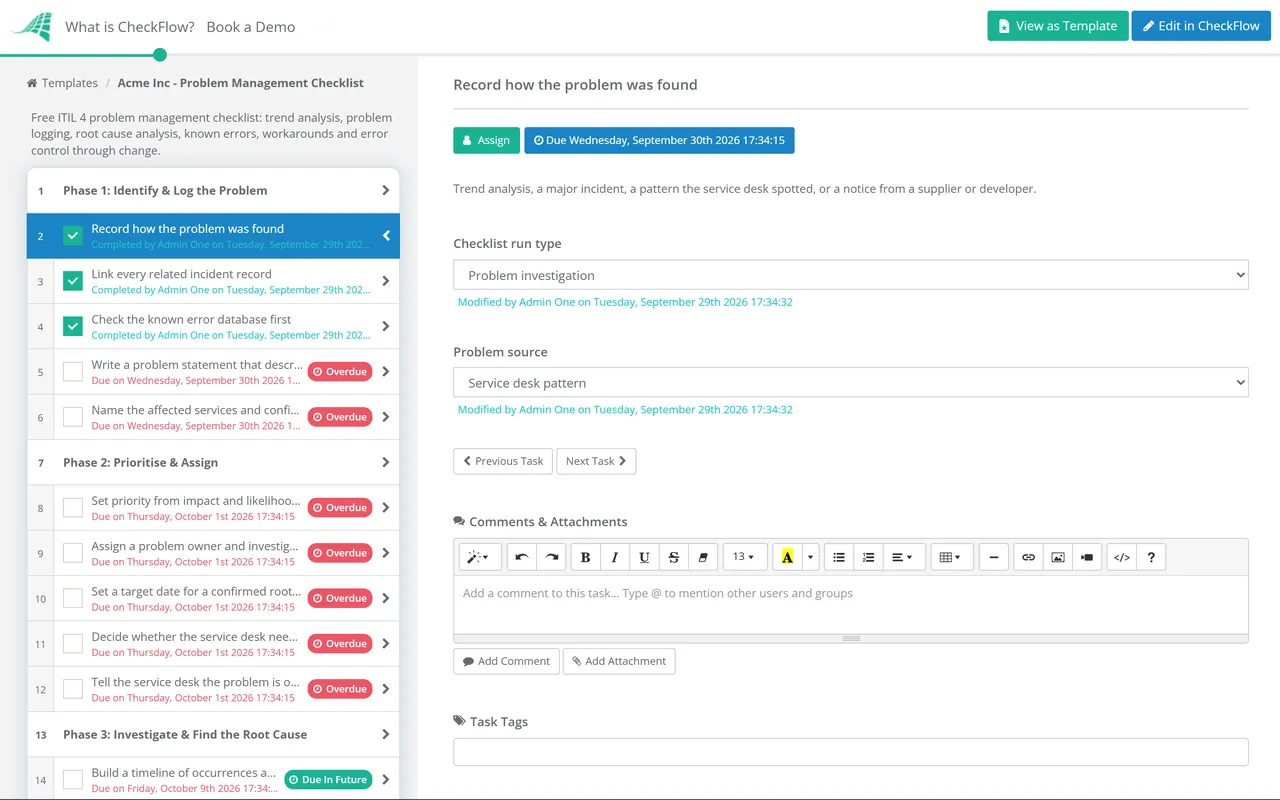Image resolution: width=1280 pixels, height=800 pixels.
Task: Open the insert table dropdown
Action: [952, 557]
